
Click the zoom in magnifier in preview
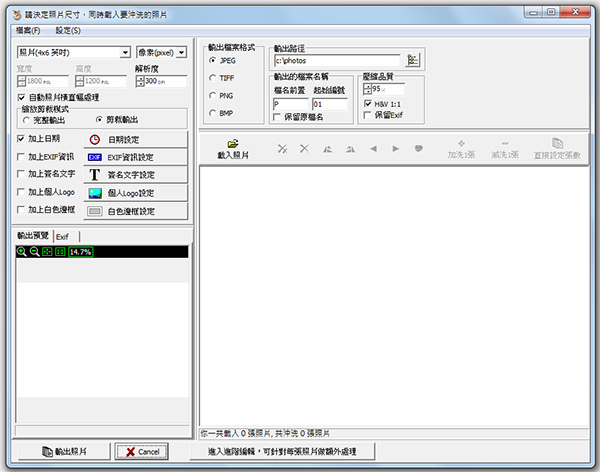22,252
